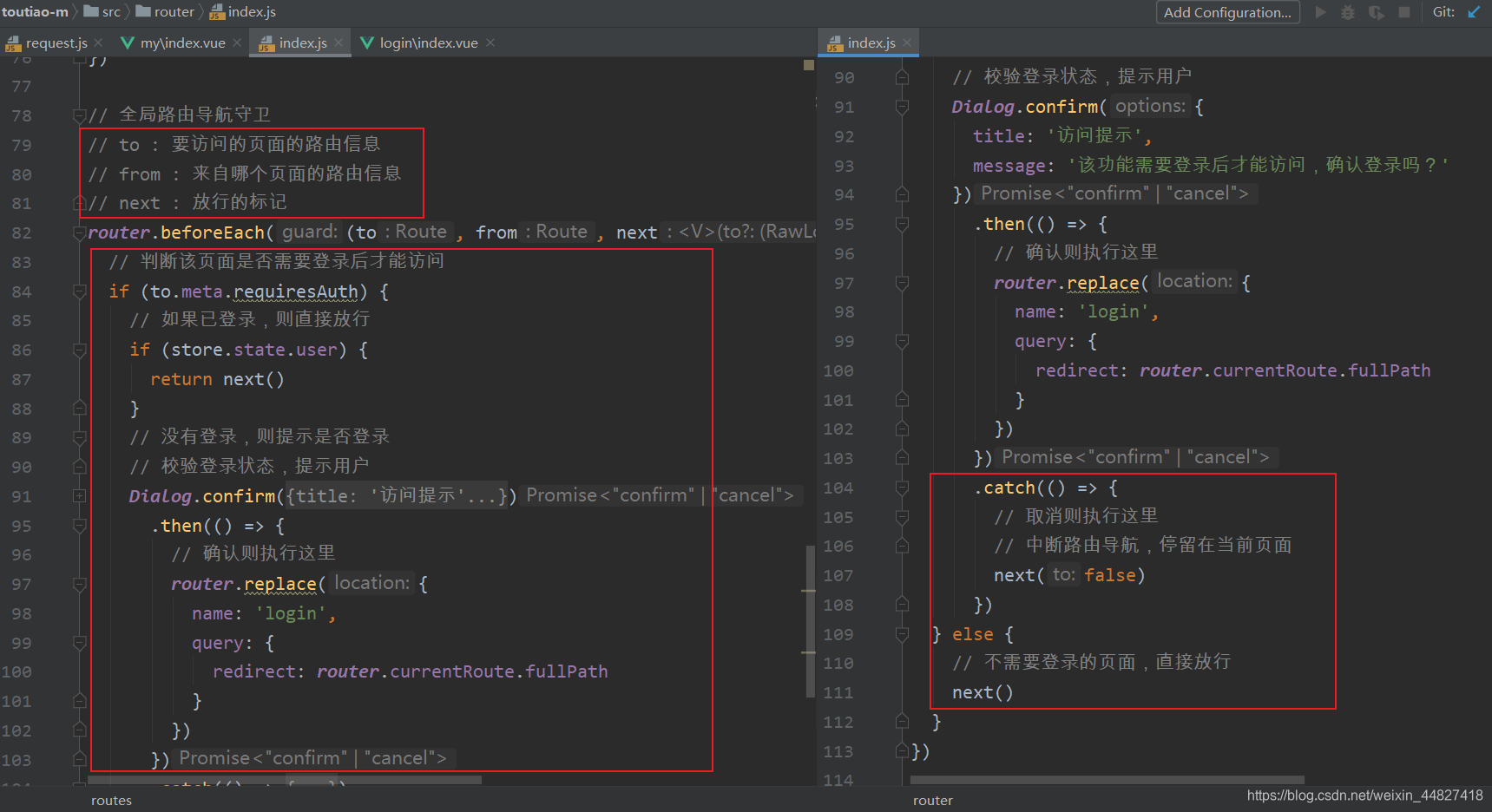The width and height of the screenshot is (1492, 812).
Task: Click requiresAuth on line 84
Action: [x=296, y=291]
